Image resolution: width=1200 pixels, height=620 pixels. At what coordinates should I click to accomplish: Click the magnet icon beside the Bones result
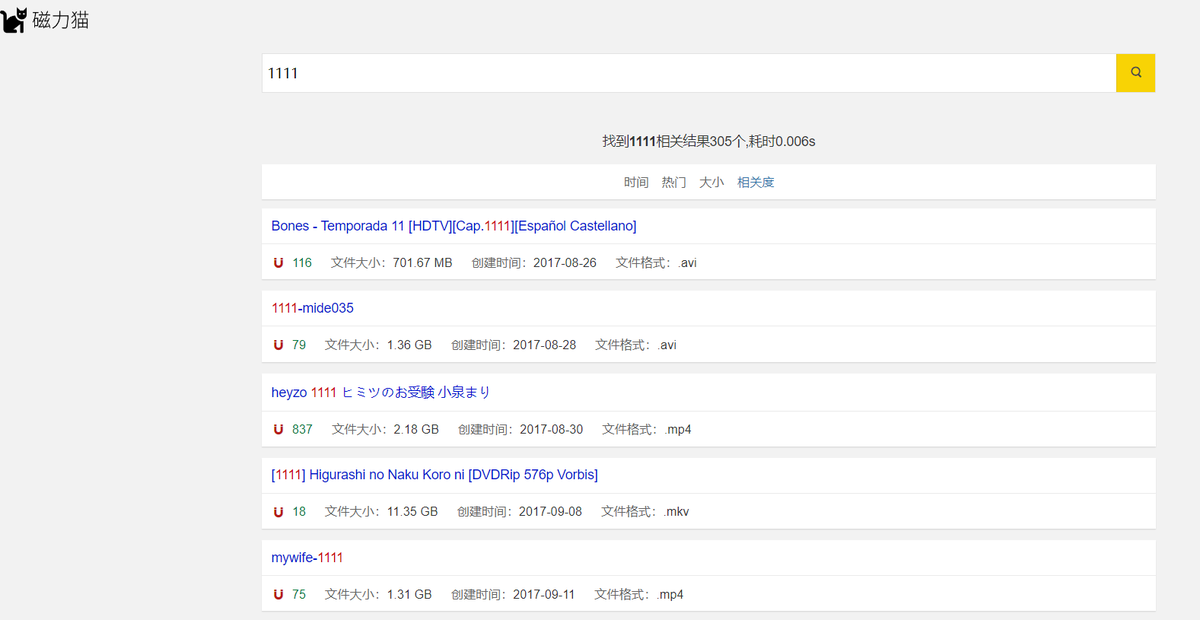[277, 262]
